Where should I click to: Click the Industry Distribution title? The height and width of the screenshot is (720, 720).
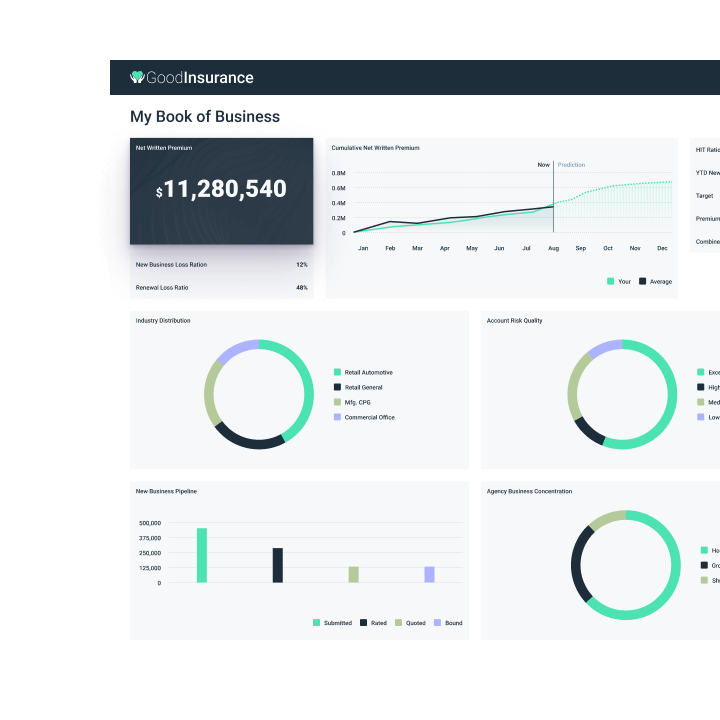(x=163, y=321)
